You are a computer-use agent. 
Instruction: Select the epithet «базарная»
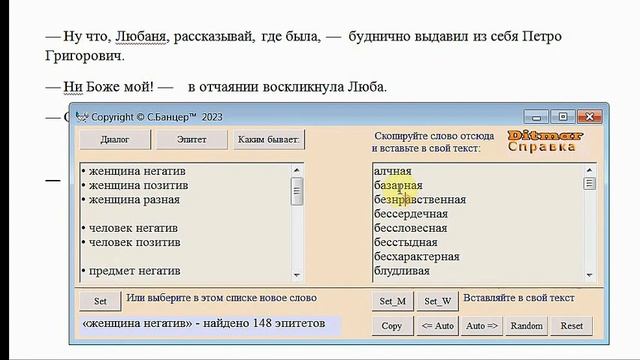398,185
